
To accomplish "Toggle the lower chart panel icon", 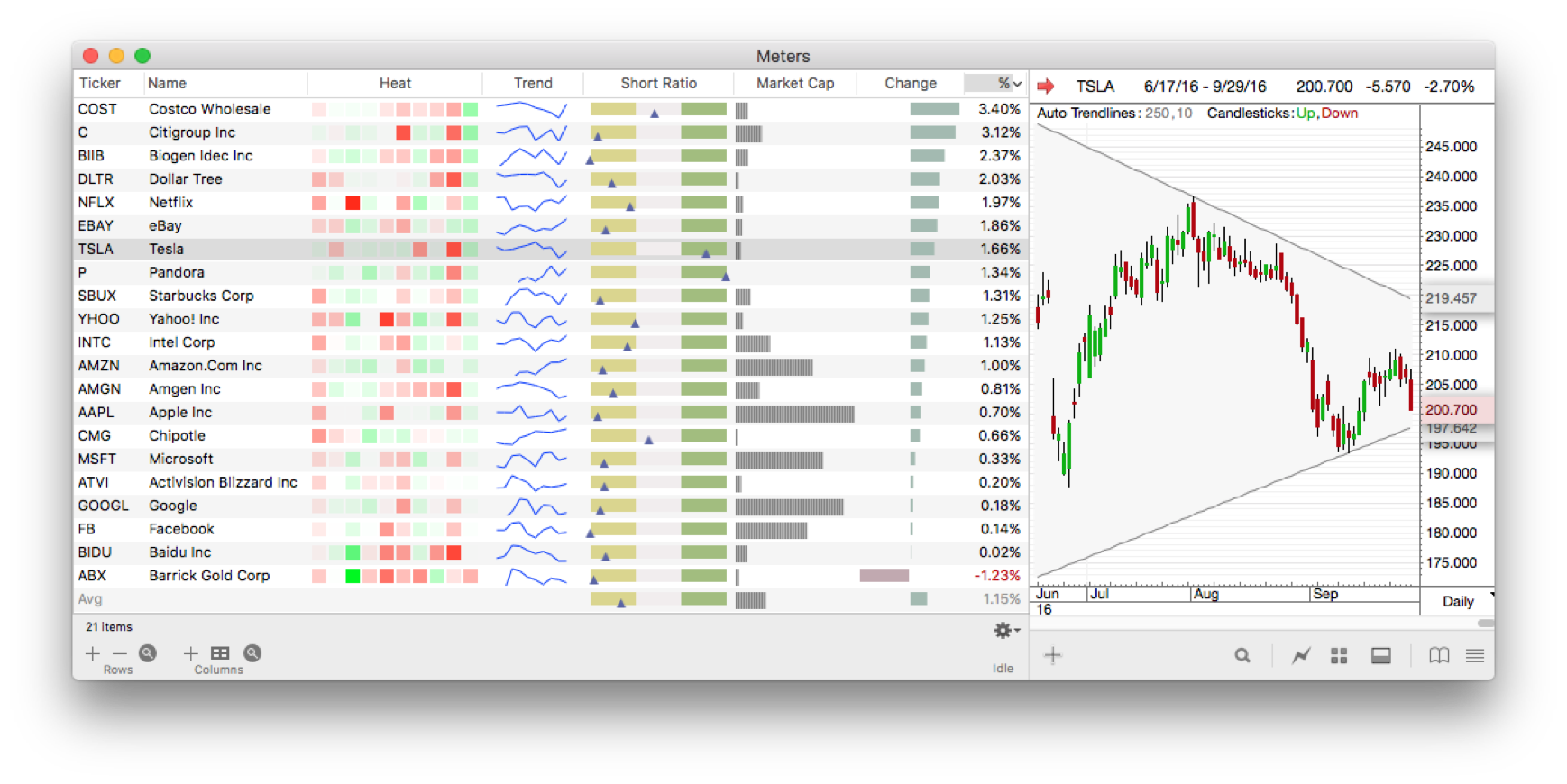I will tap(1380, 656).
